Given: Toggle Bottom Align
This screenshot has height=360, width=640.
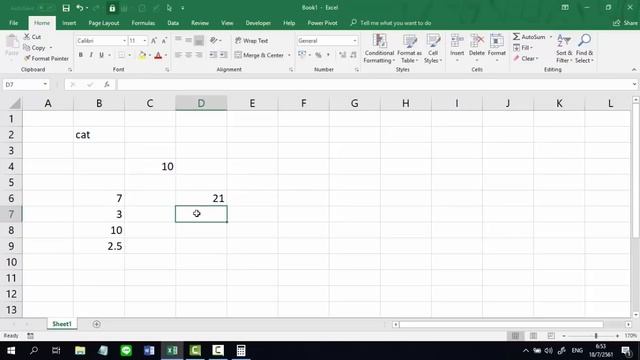Looking at the screenshot, I should [199, 40].
